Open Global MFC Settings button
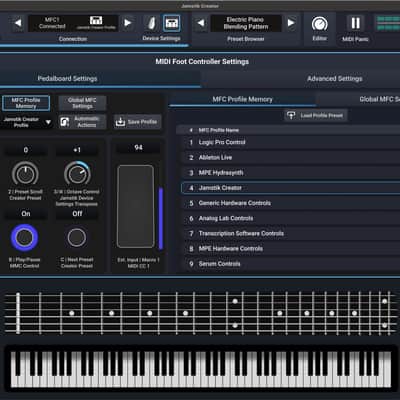Screen dimensions: 400x400 click(82, 103)
